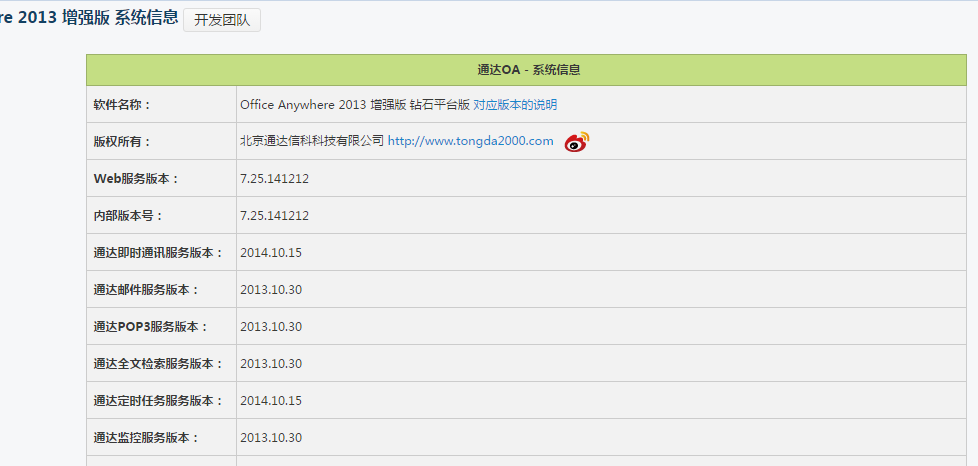
Task: Select 通达全文检索服务版本 value 2013.10.30
Action: tap(271, 364)
